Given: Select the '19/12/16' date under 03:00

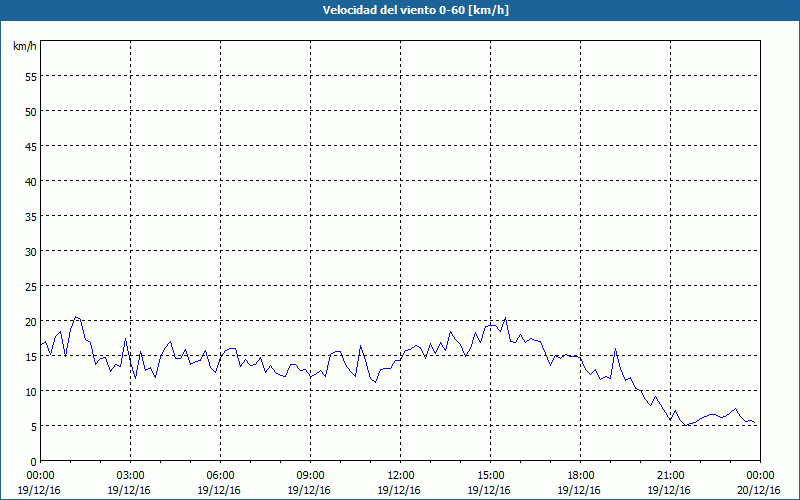Looking at the screenshot, I should pos(129,490).
